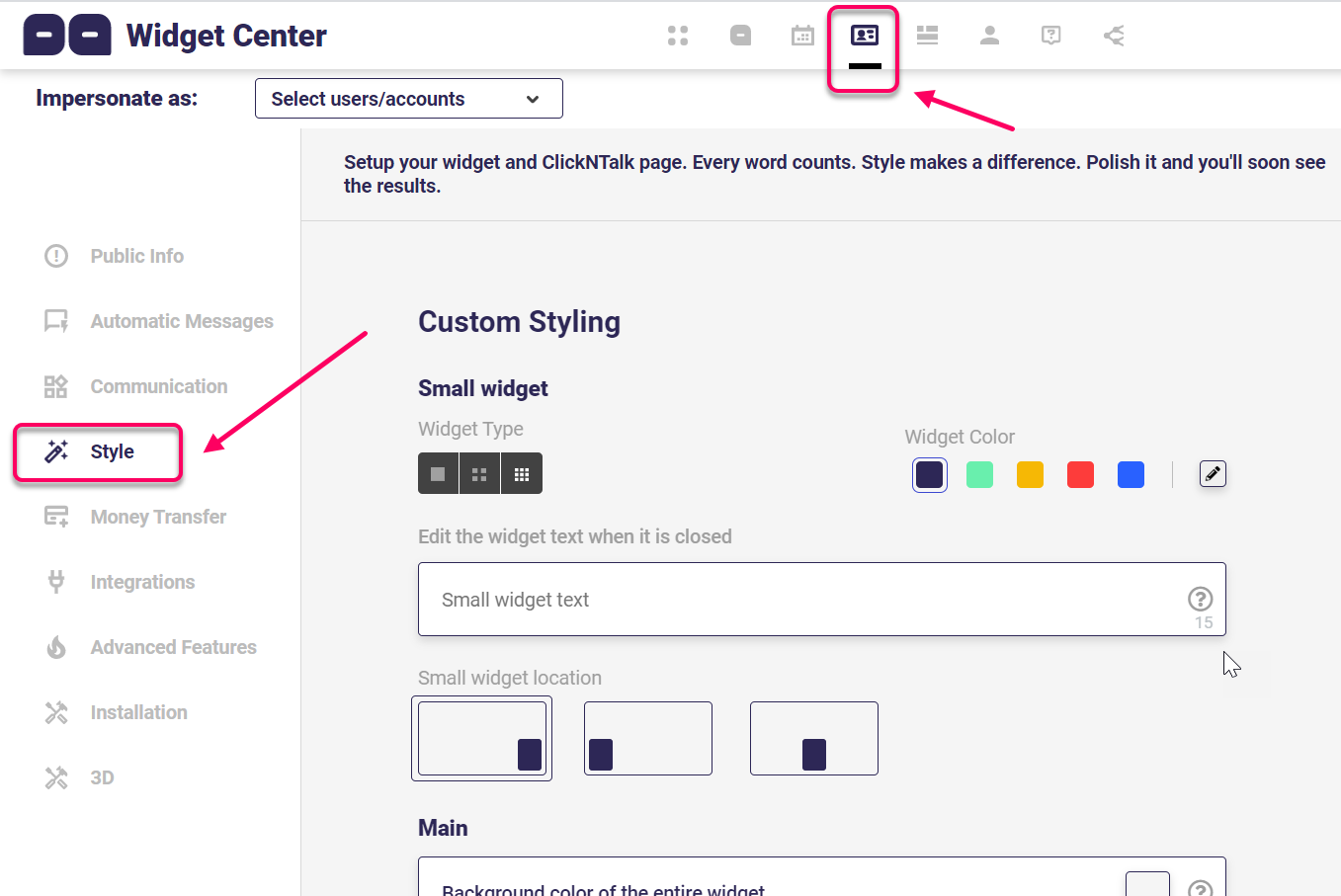Viewport: 1341px width, 896px height.
Task: Click the Main section heading
Action: [443, 828]
